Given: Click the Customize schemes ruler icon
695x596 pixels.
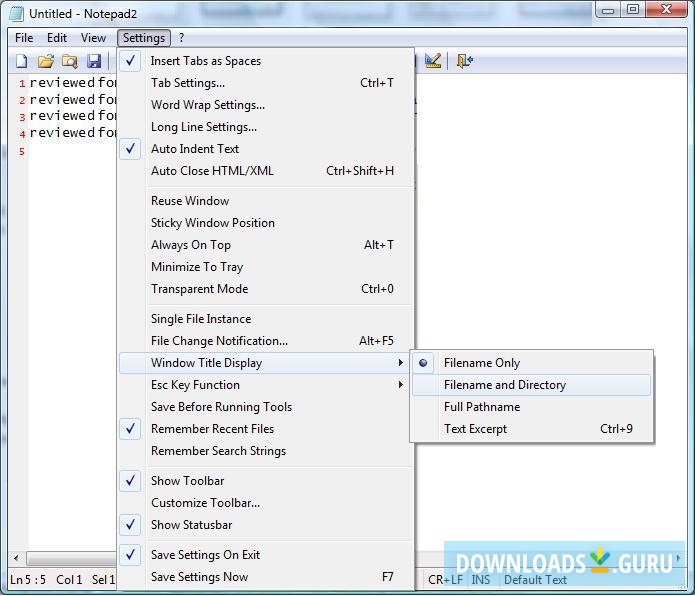Looking at the screenshot, I should tap(433, 61).
